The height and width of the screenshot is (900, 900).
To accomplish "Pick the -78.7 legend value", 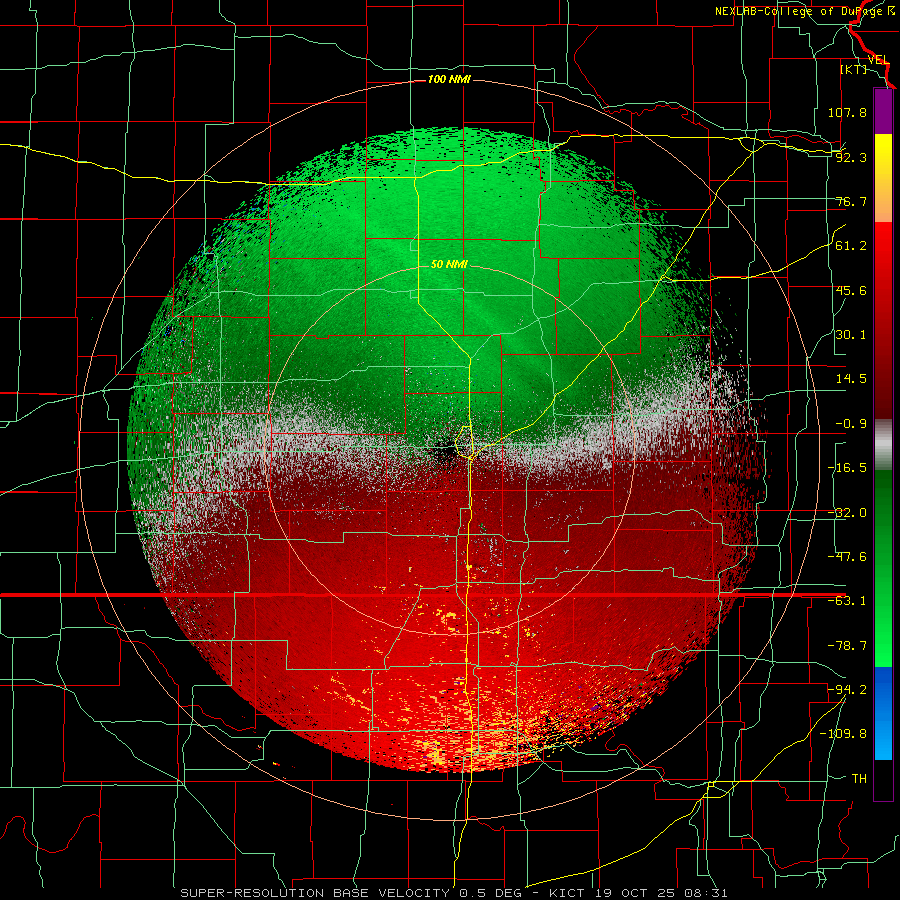I will (x=847, y=646).
